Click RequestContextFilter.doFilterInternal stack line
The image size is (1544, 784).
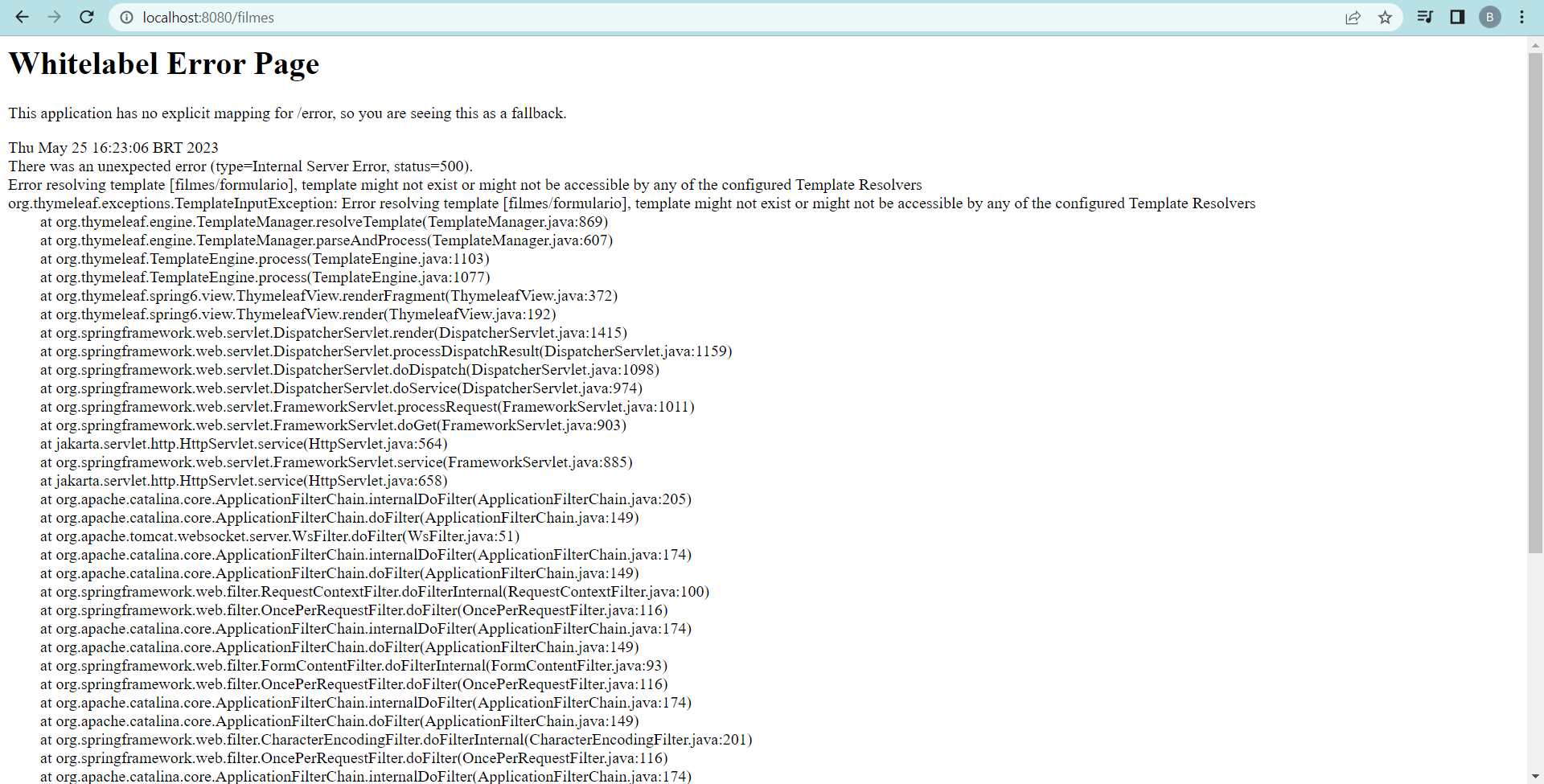click(x=375, y=592)
